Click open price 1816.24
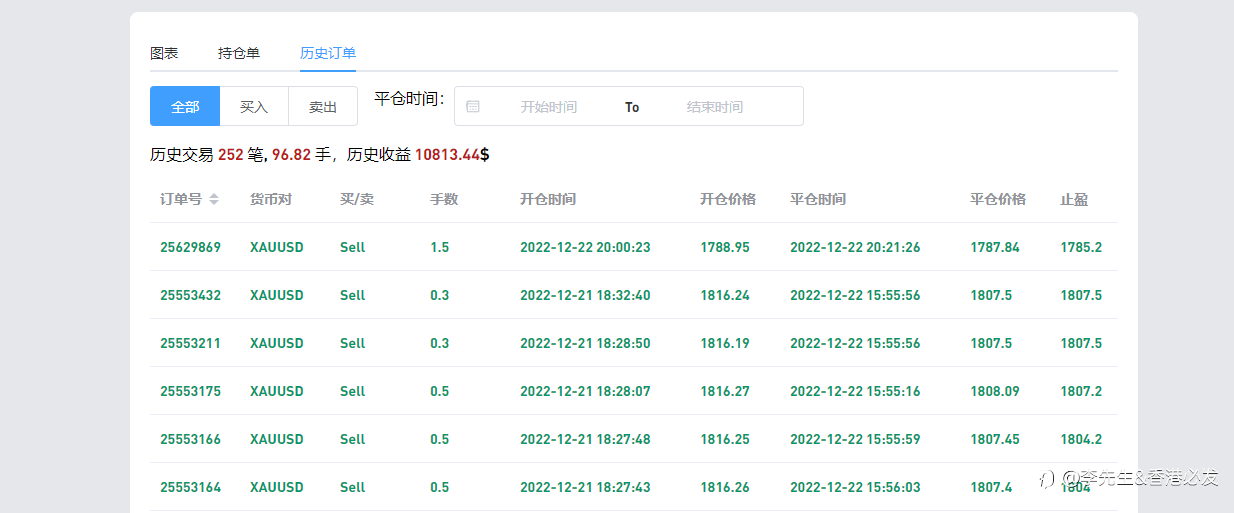Screen dimensions: 1234x513 725,295
